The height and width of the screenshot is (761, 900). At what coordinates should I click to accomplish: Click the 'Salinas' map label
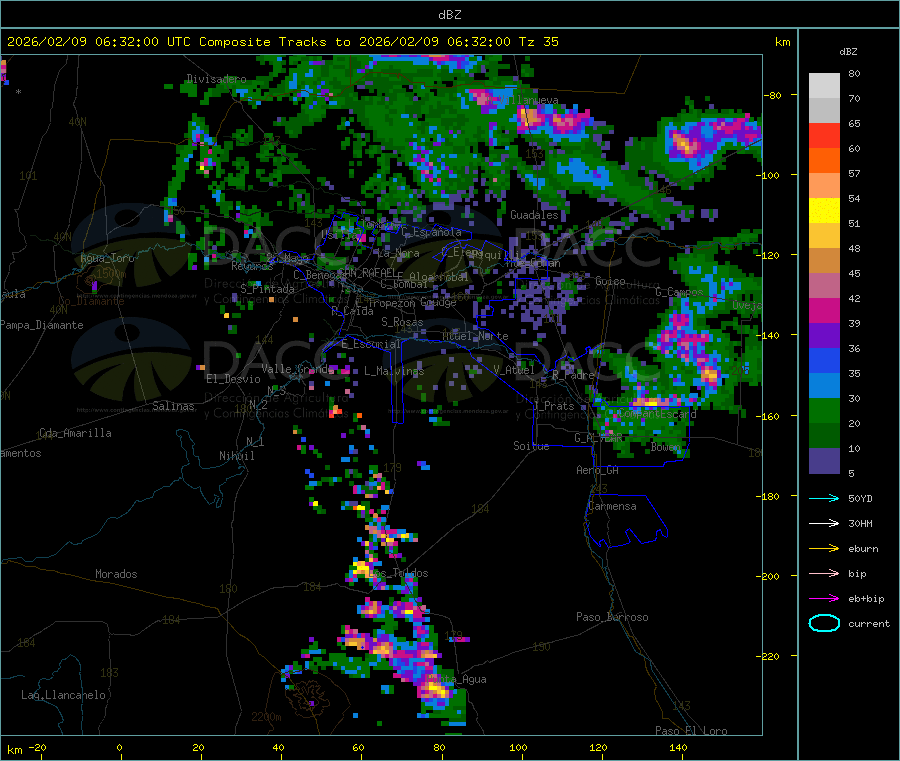173,406
